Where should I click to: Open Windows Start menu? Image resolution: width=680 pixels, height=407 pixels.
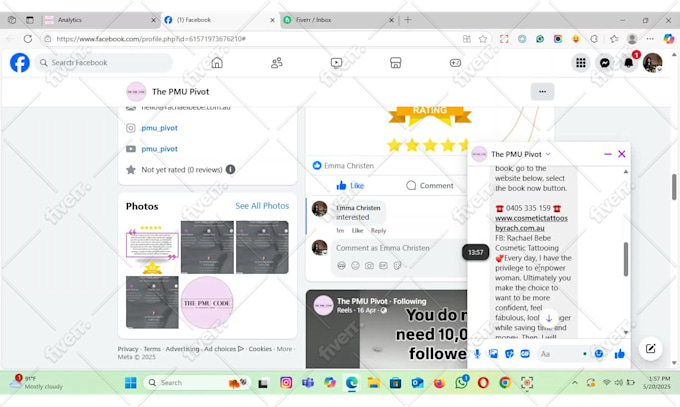[x=131, y=383]
